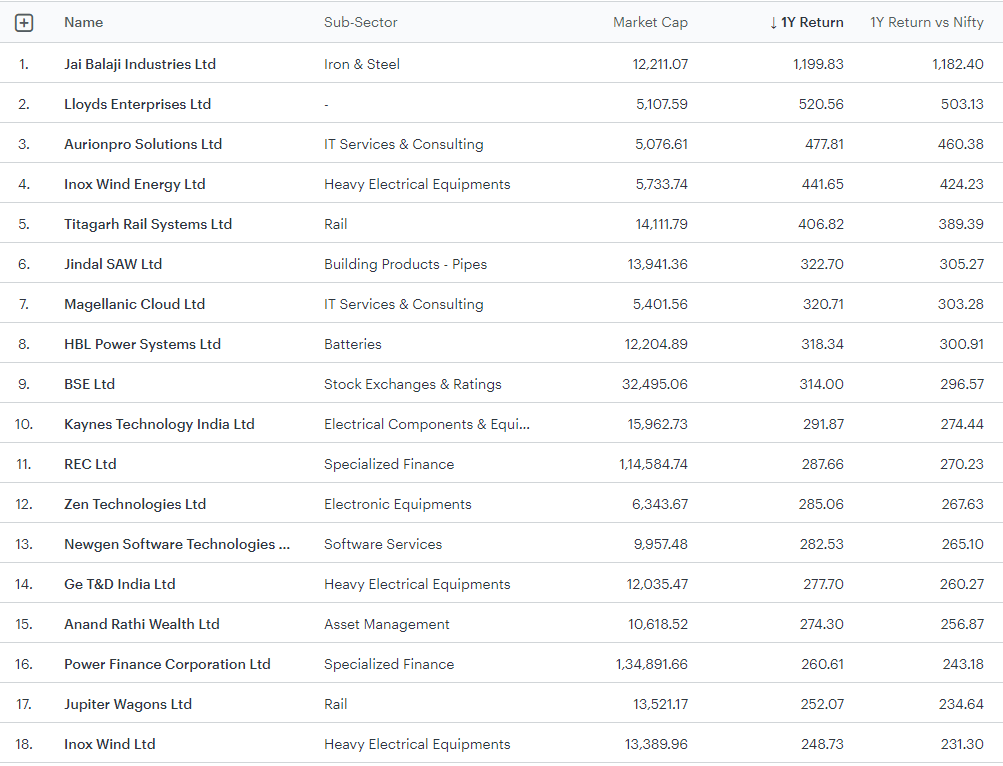This screenshot has width=1003, height=766.
Task: Click Building Products - Pipes cell
Action: point(405,264)
